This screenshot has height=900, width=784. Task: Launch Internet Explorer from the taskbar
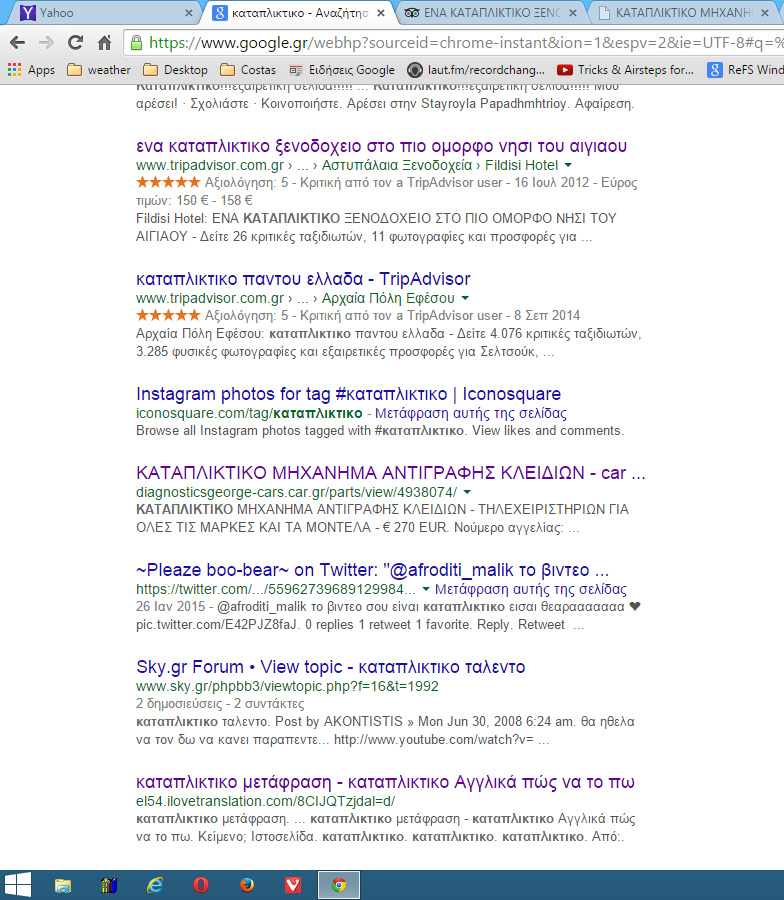[154, 885]
